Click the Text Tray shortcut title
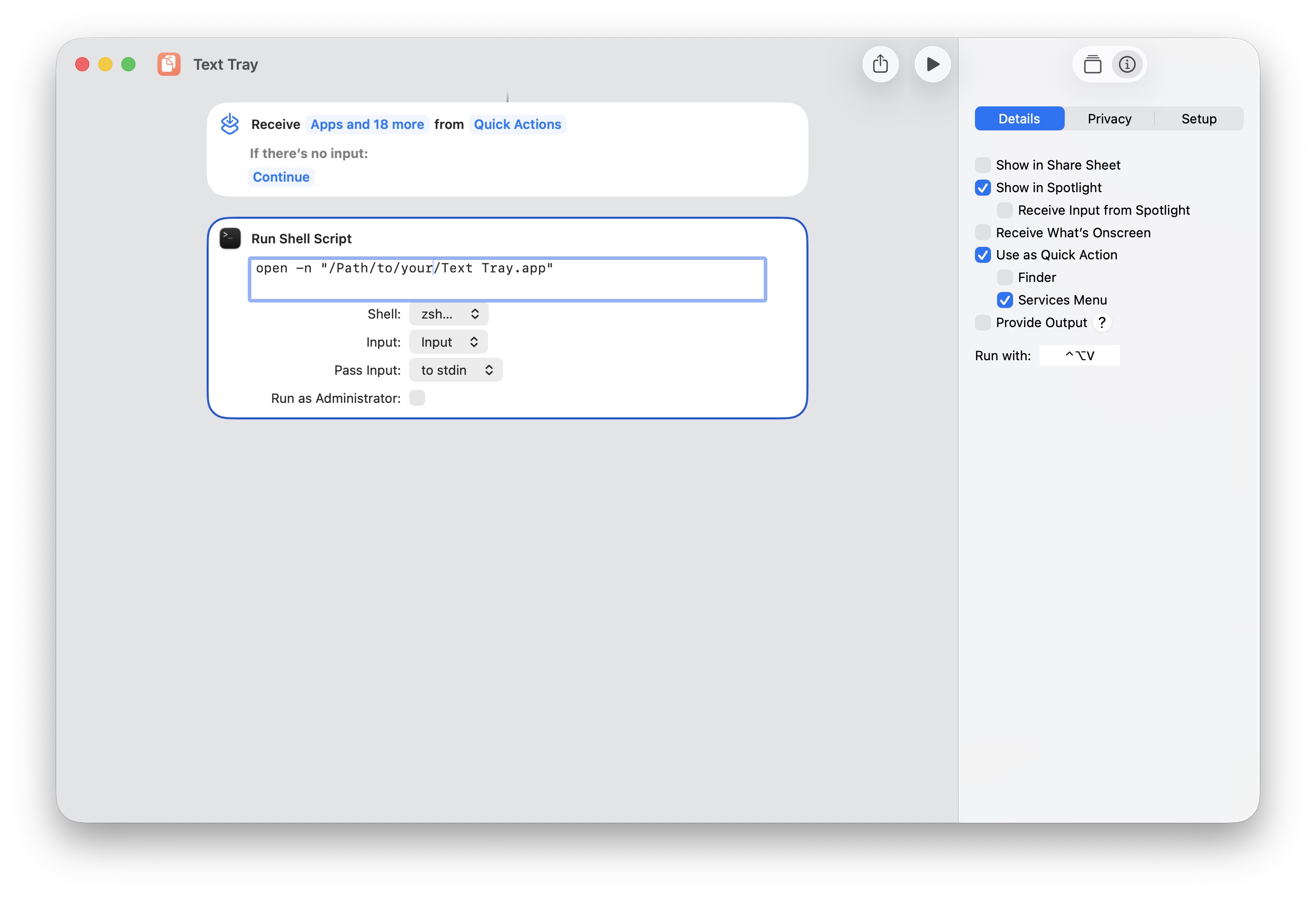Viewport: 1316px width, 897px height. 225,64
